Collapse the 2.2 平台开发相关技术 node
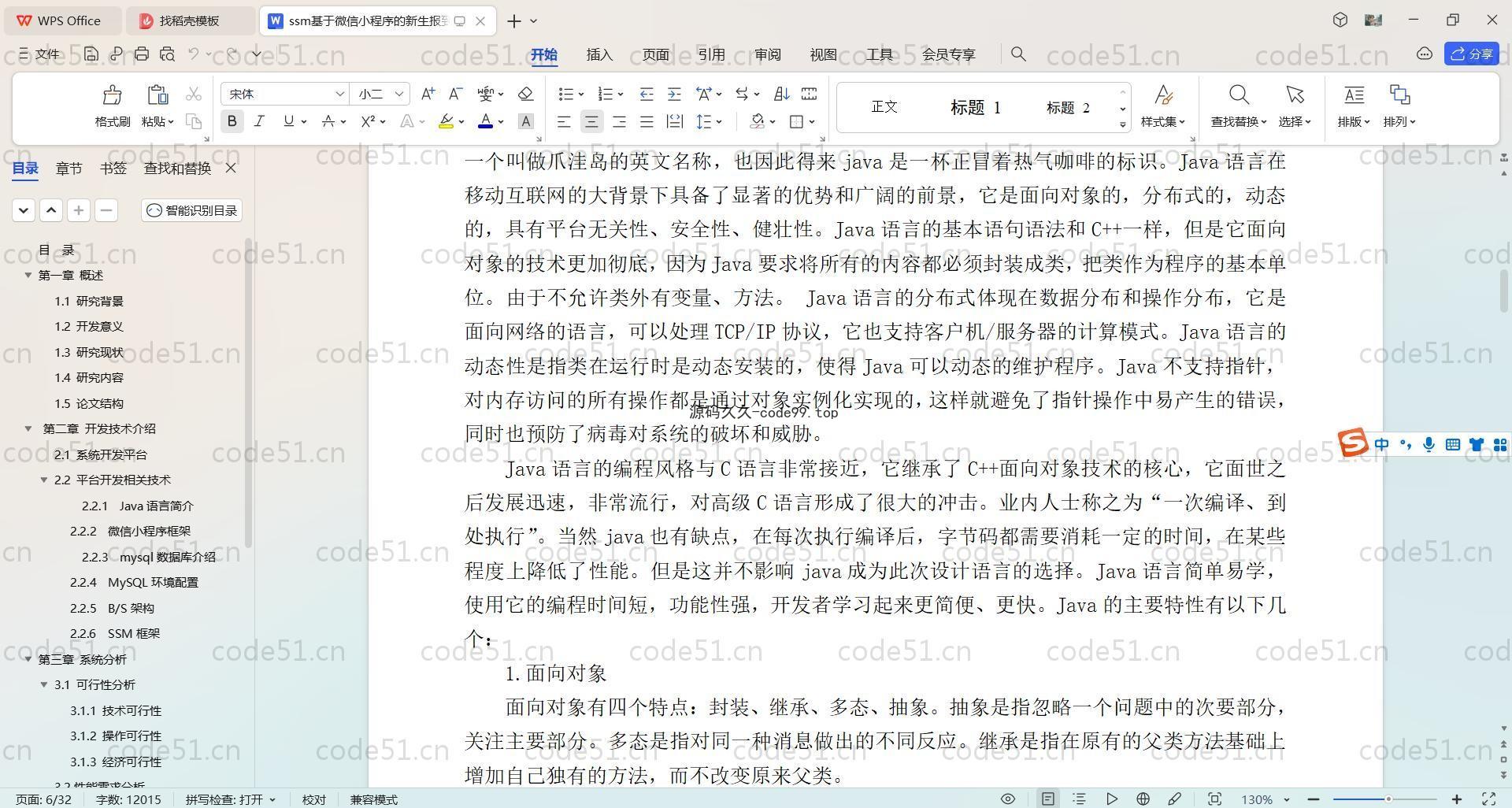Viewport: 1512px width, 808px height. point(44,480)
